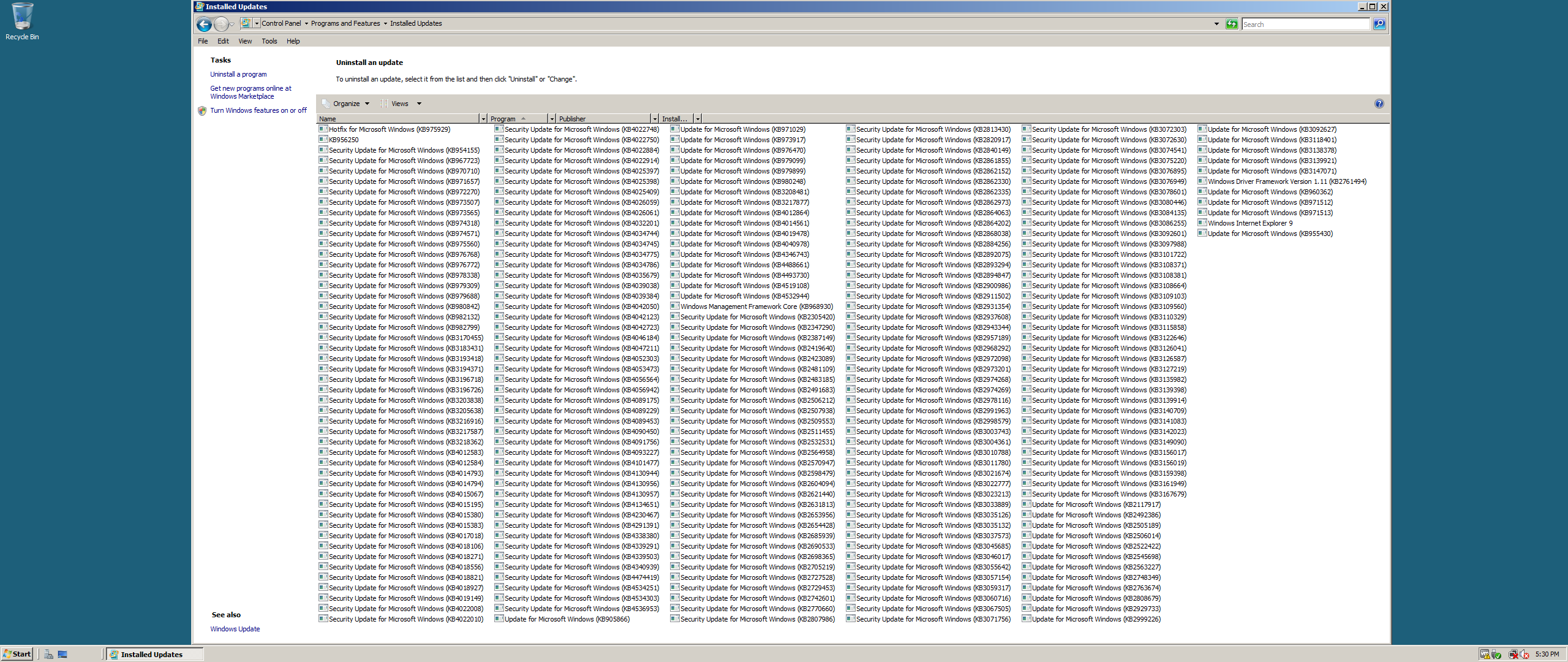The image size is (1568, 662).
Task: Select Security Update for Microsoft Windows (KB3072303)
Action: coord(1104,129)
